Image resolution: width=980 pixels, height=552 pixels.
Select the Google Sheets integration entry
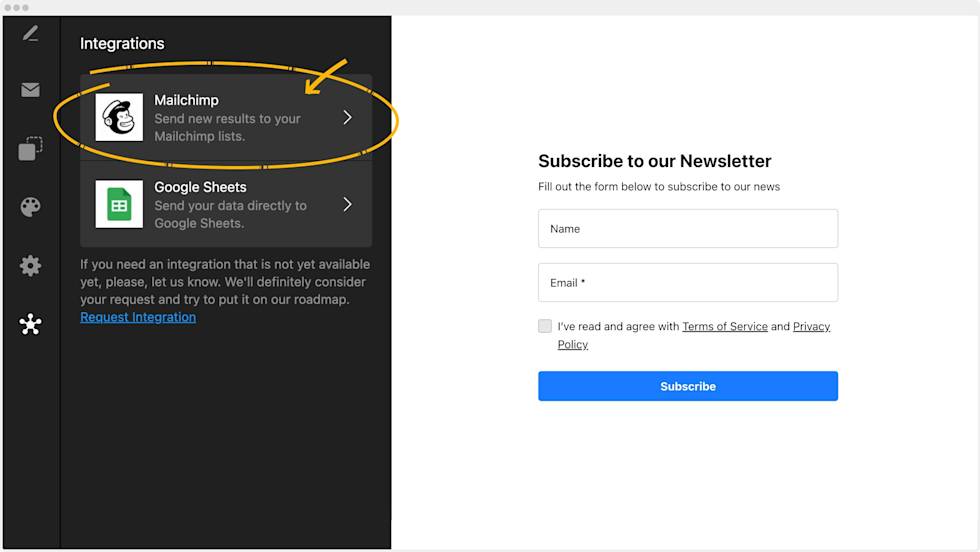(227, 205)
